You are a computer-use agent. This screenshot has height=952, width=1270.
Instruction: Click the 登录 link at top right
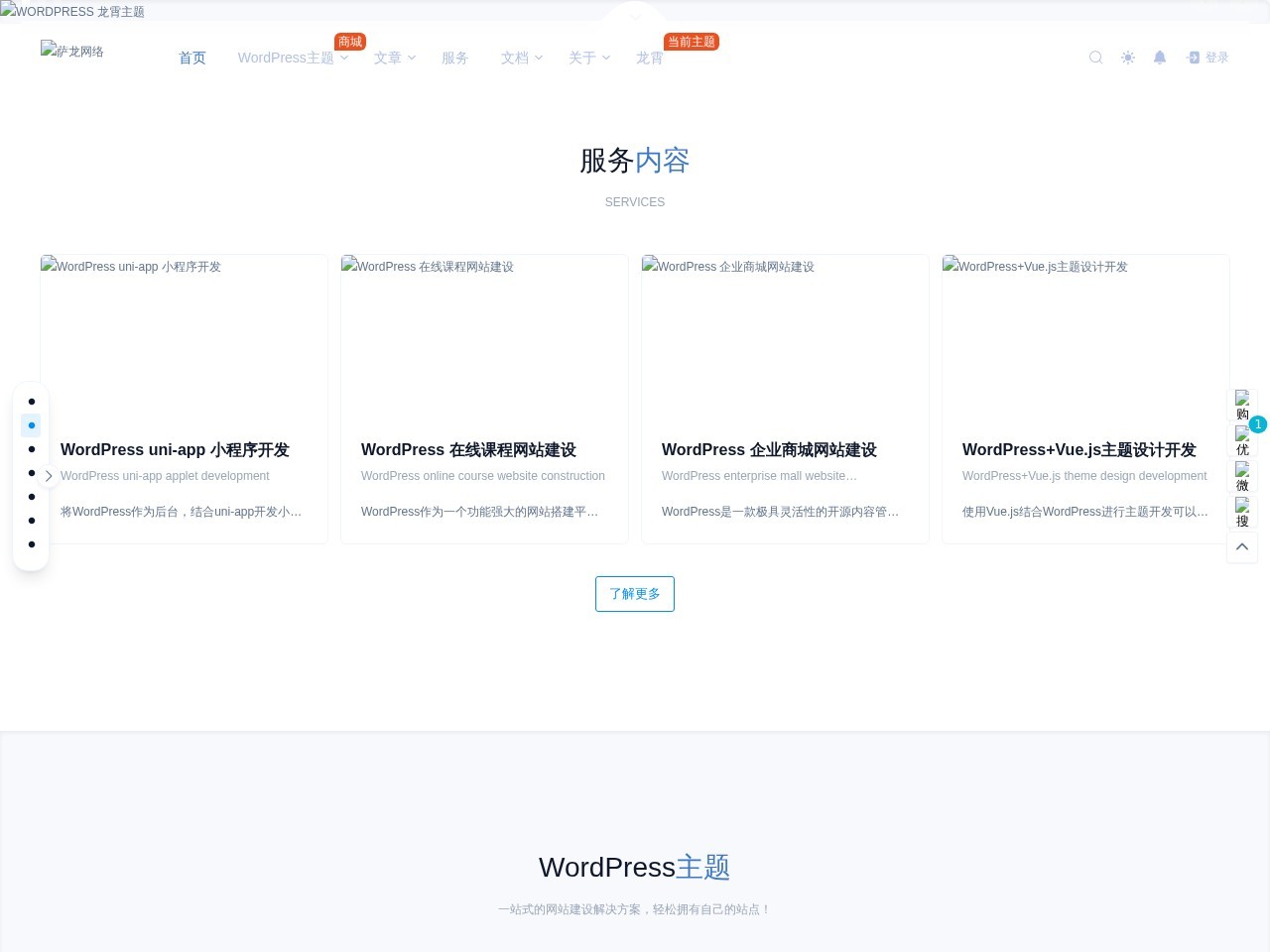click(x=1214, y=58)
